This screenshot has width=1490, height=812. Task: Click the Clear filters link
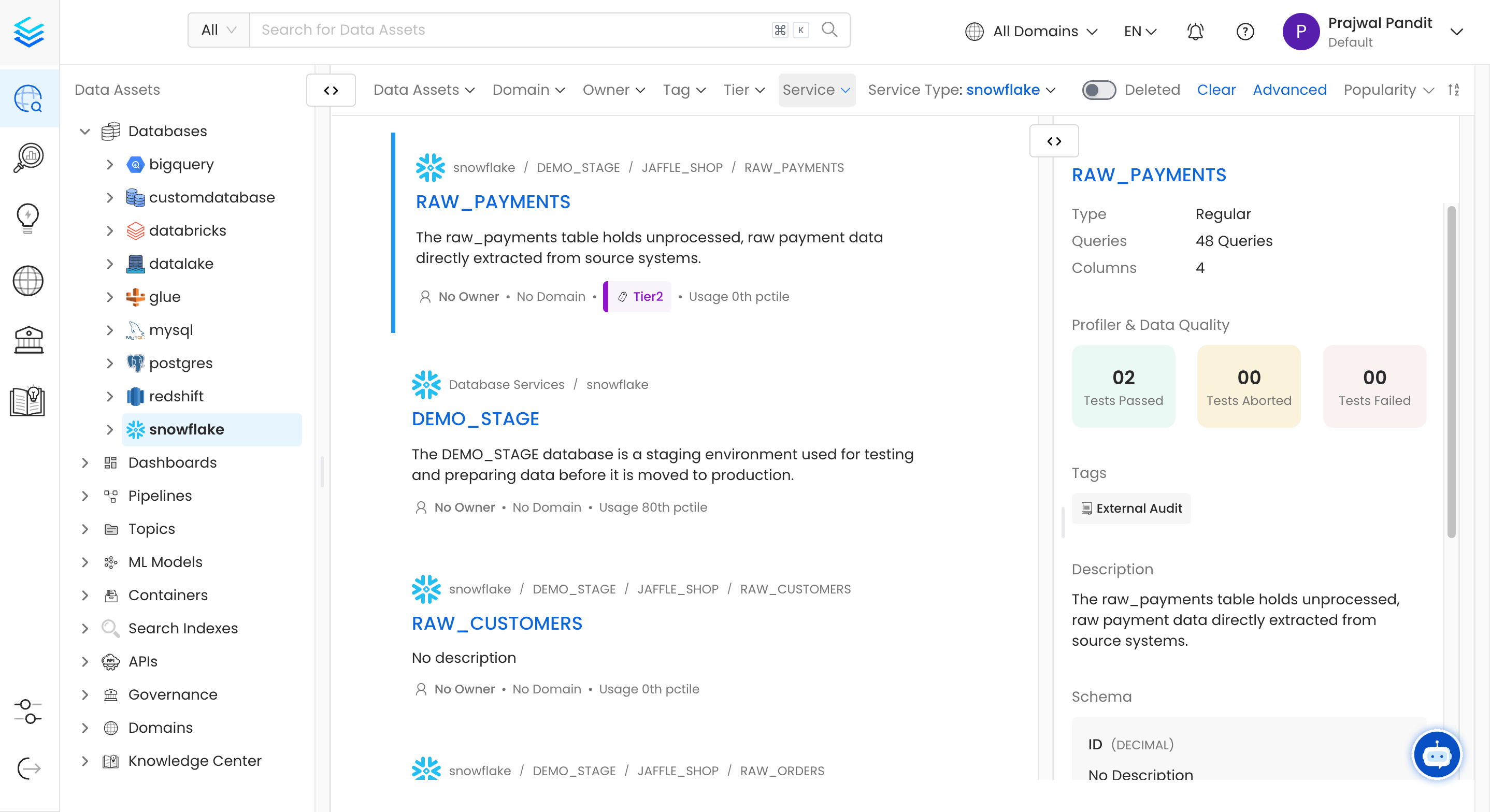point(1216,90)
